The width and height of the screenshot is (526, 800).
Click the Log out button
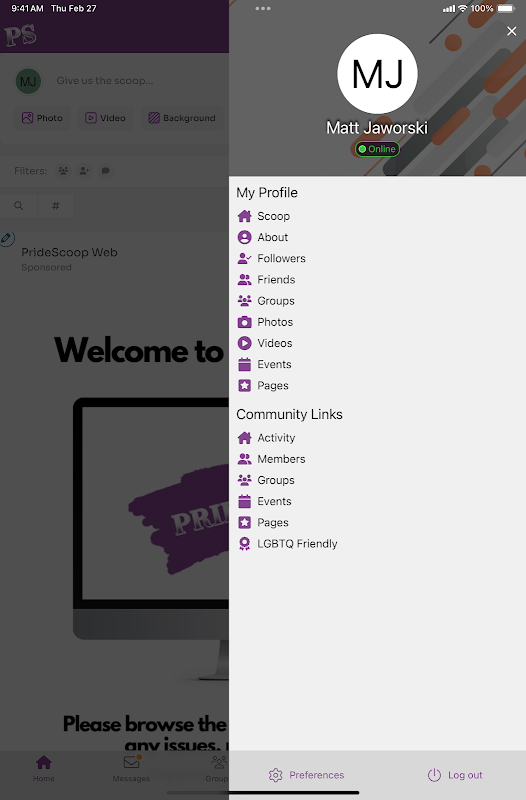tap(455, 775)
